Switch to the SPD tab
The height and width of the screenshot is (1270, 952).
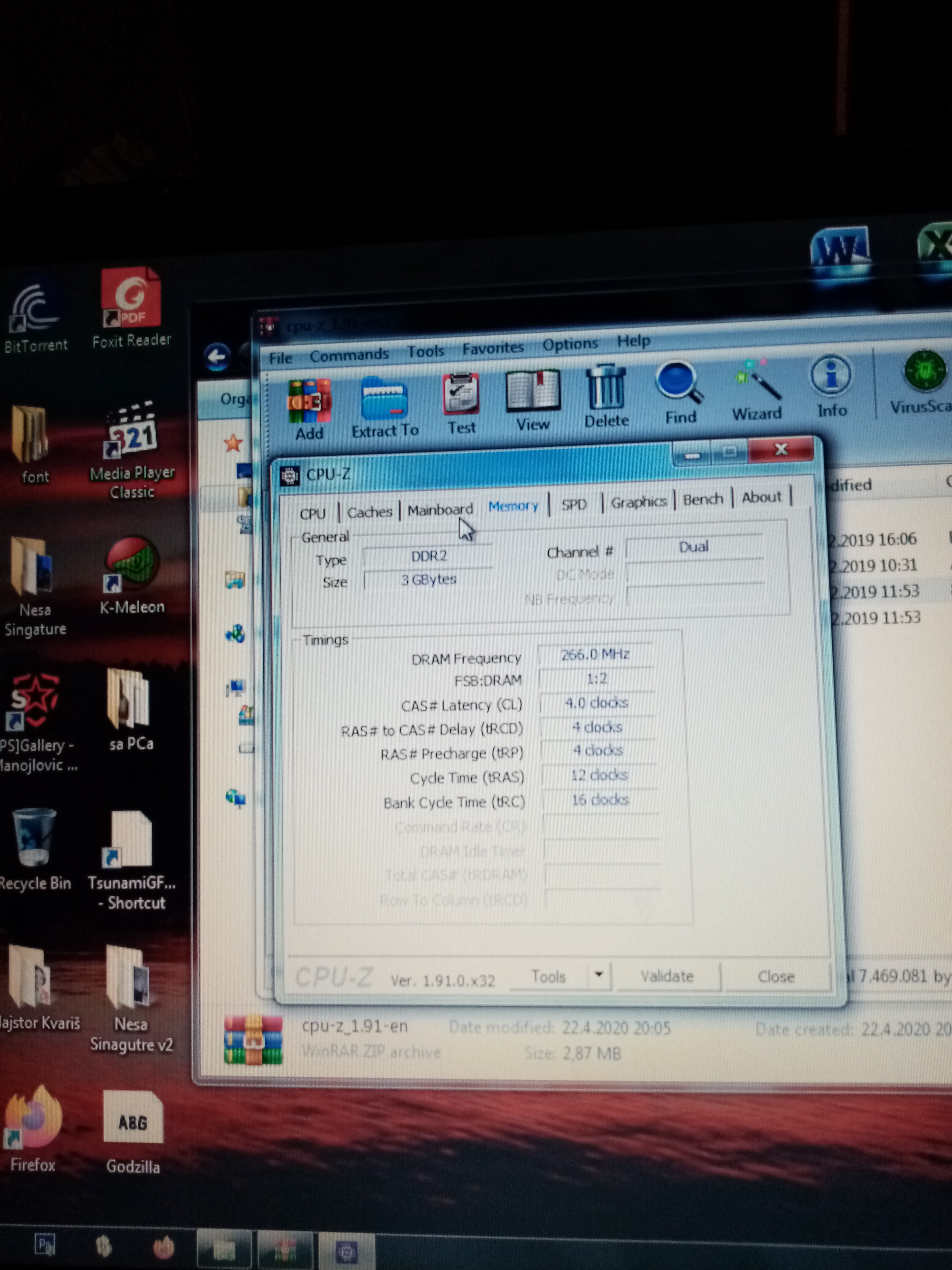coord(575,504)
